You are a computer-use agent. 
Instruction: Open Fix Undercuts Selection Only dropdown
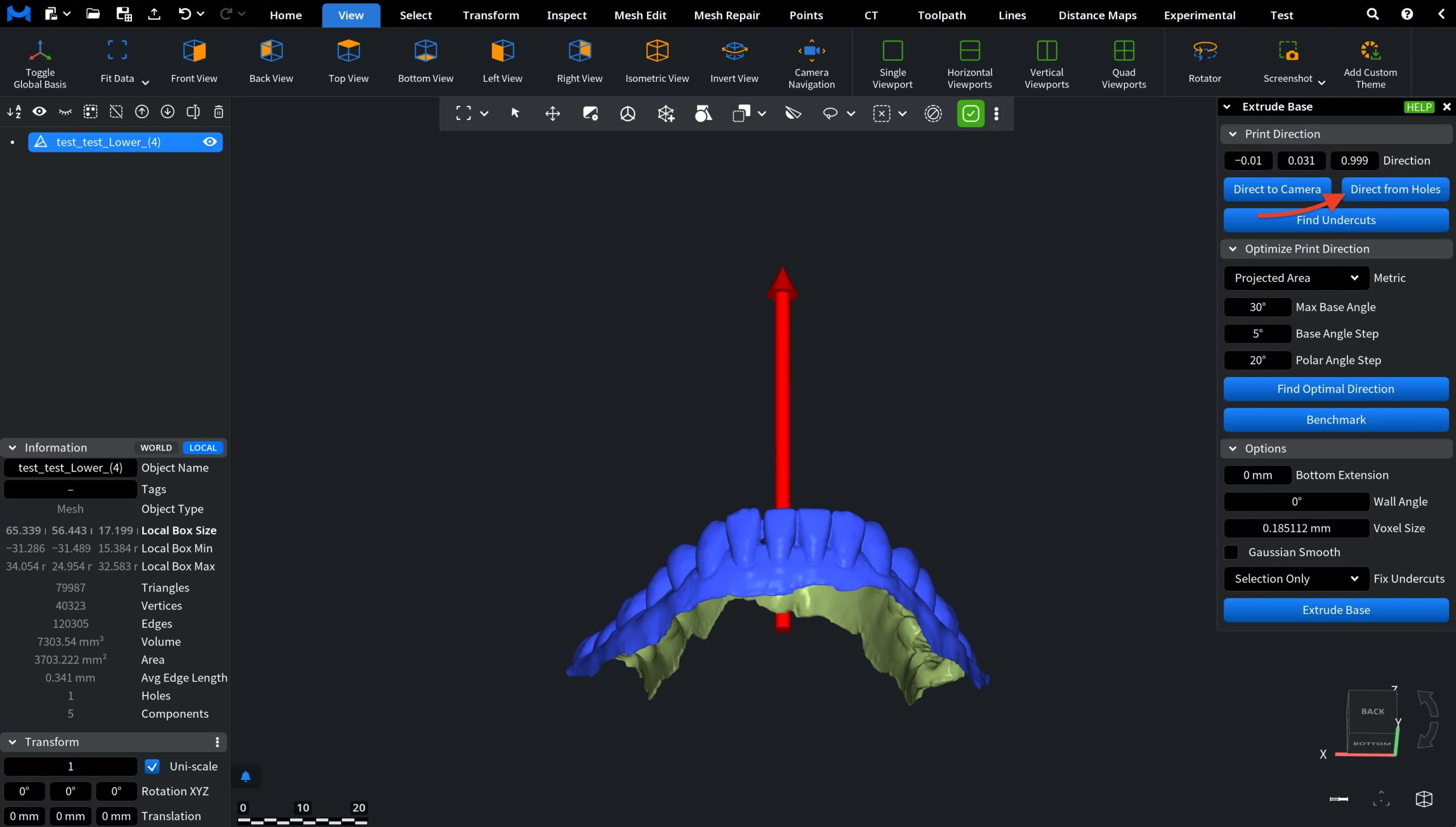(1296, 579)
